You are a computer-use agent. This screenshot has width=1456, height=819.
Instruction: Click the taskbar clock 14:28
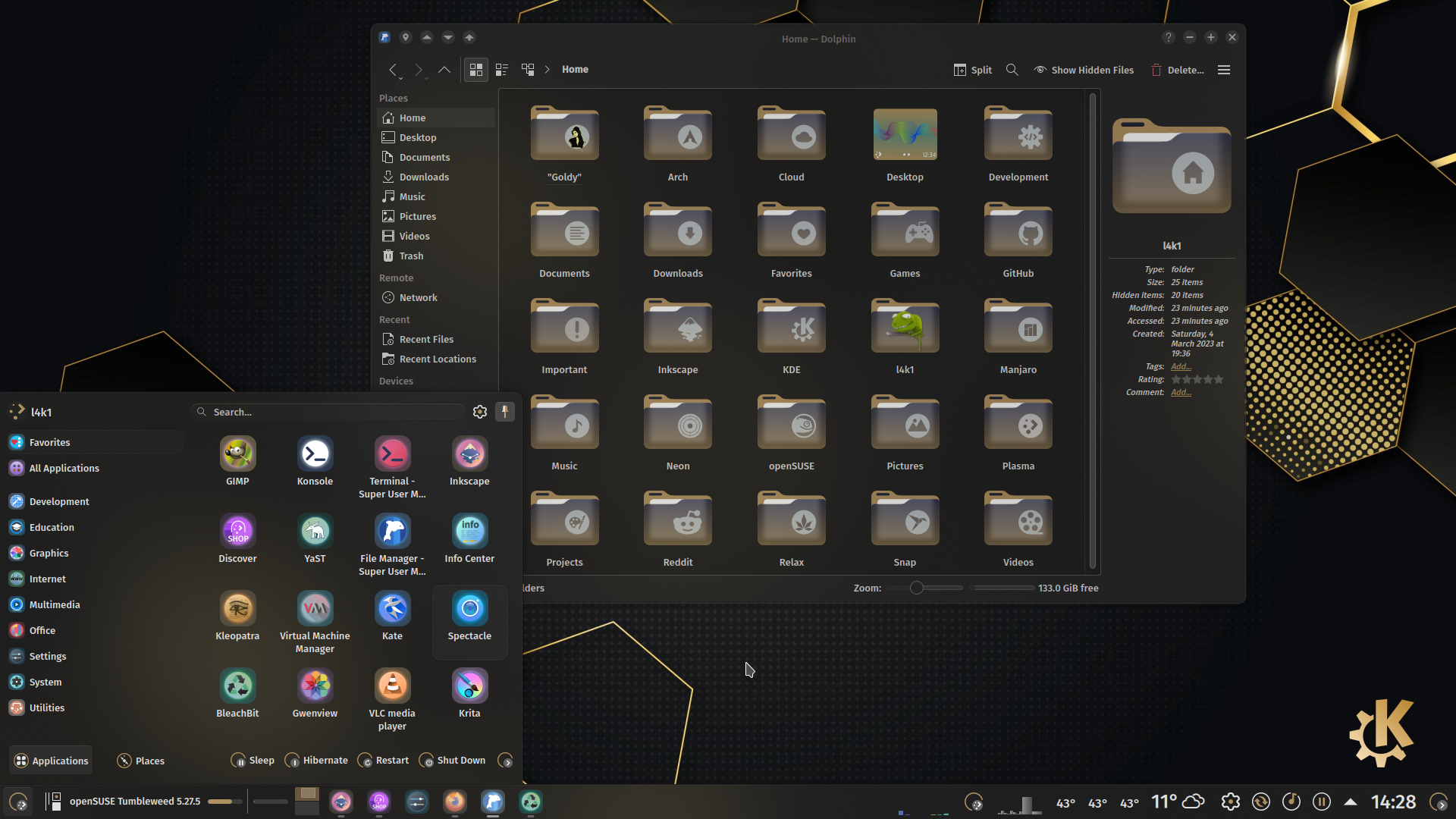click(x=1393, y=802)
